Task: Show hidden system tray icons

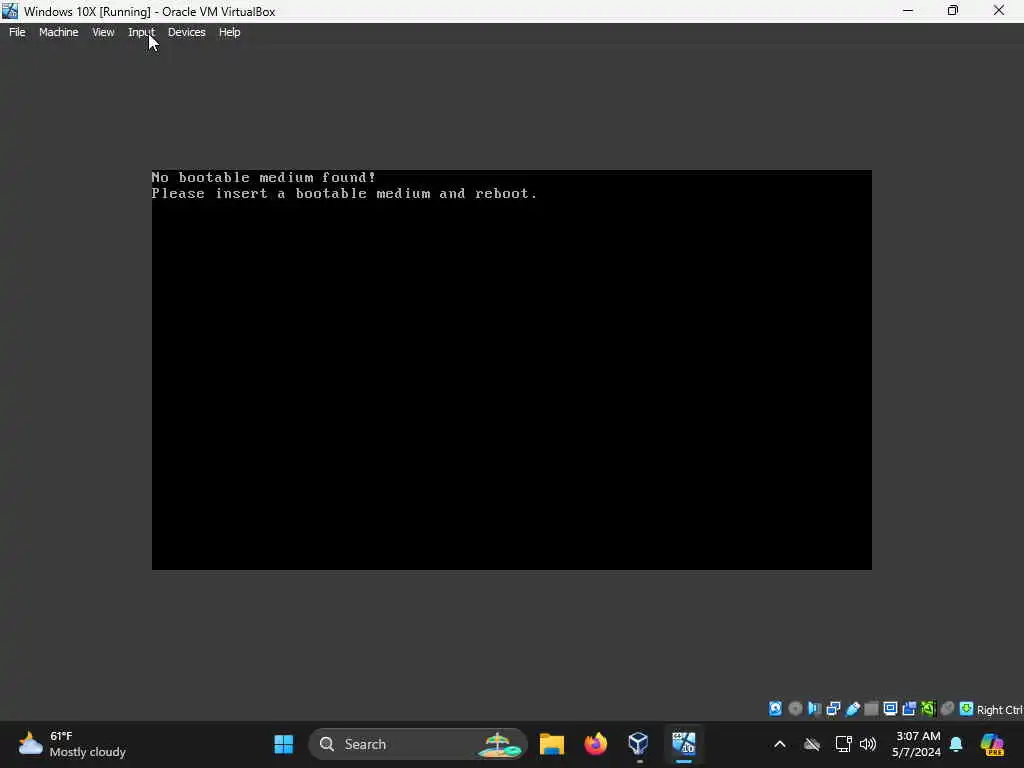Action: tap(780, 744)
